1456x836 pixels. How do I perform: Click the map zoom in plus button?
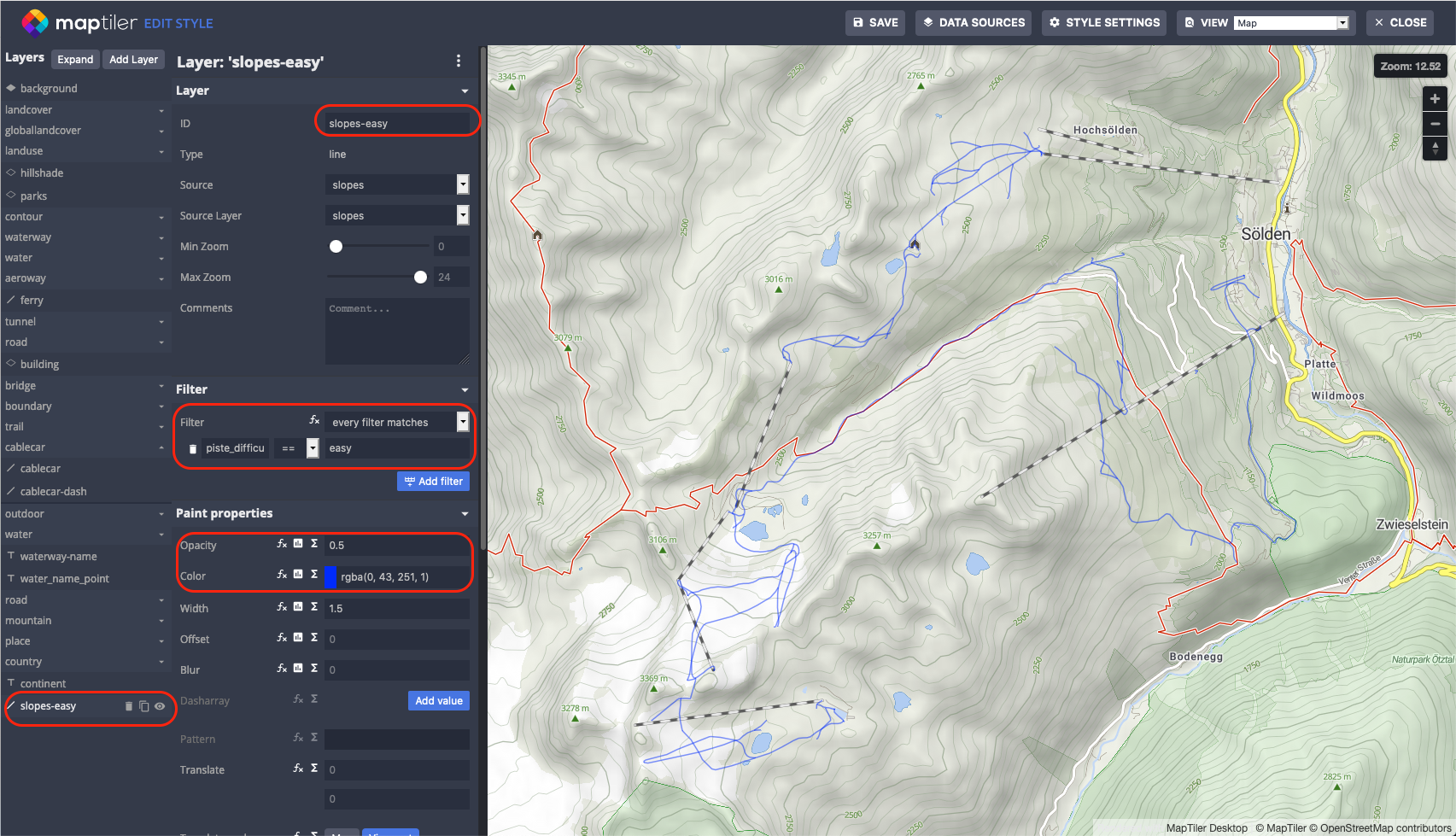1435,99
